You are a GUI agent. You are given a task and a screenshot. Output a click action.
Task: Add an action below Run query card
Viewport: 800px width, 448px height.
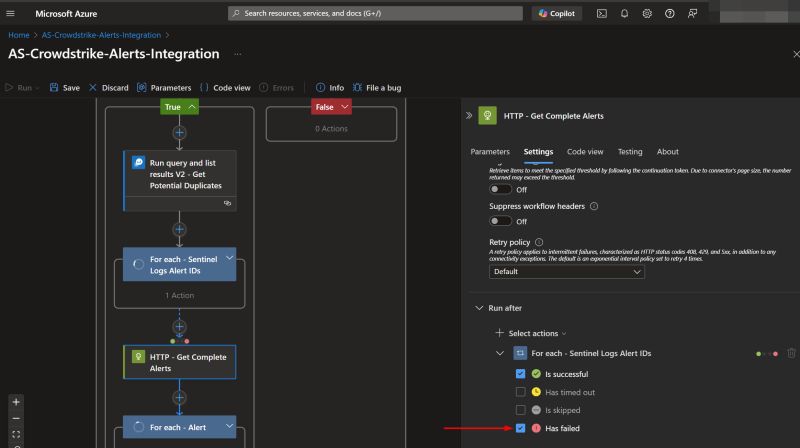[x=179, y=230]
